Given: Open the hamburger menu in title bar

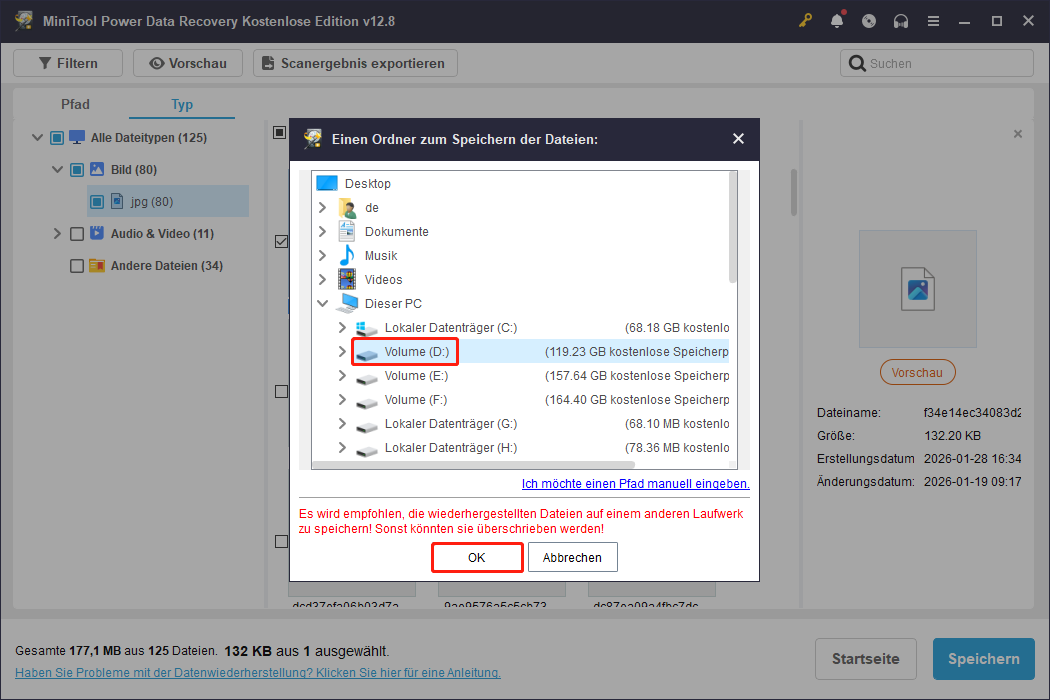Looking at the screenshot, I should pos(933,21).
